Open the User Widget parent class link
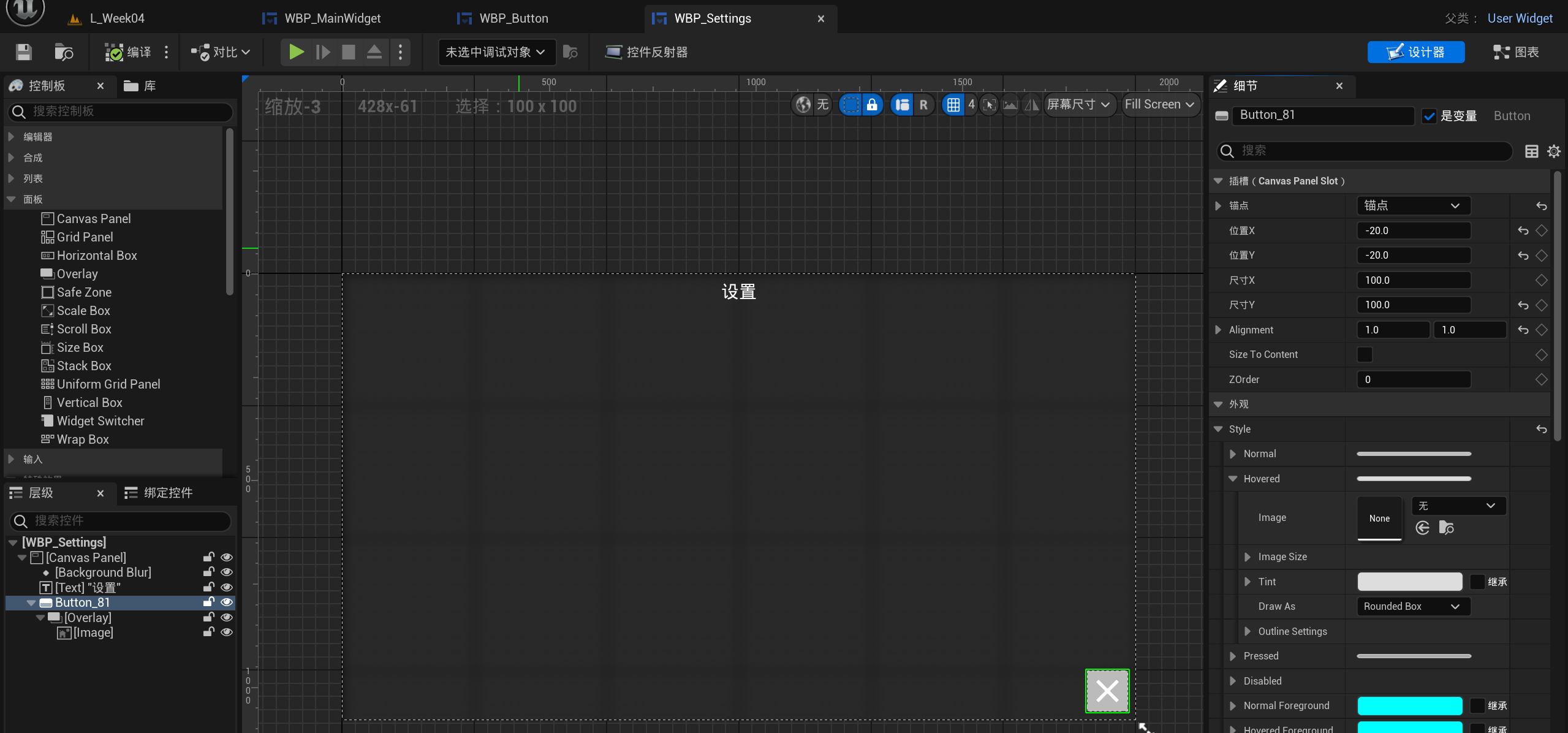The height and width of the screenshot is (733, 1568). tap(1520, 18)
